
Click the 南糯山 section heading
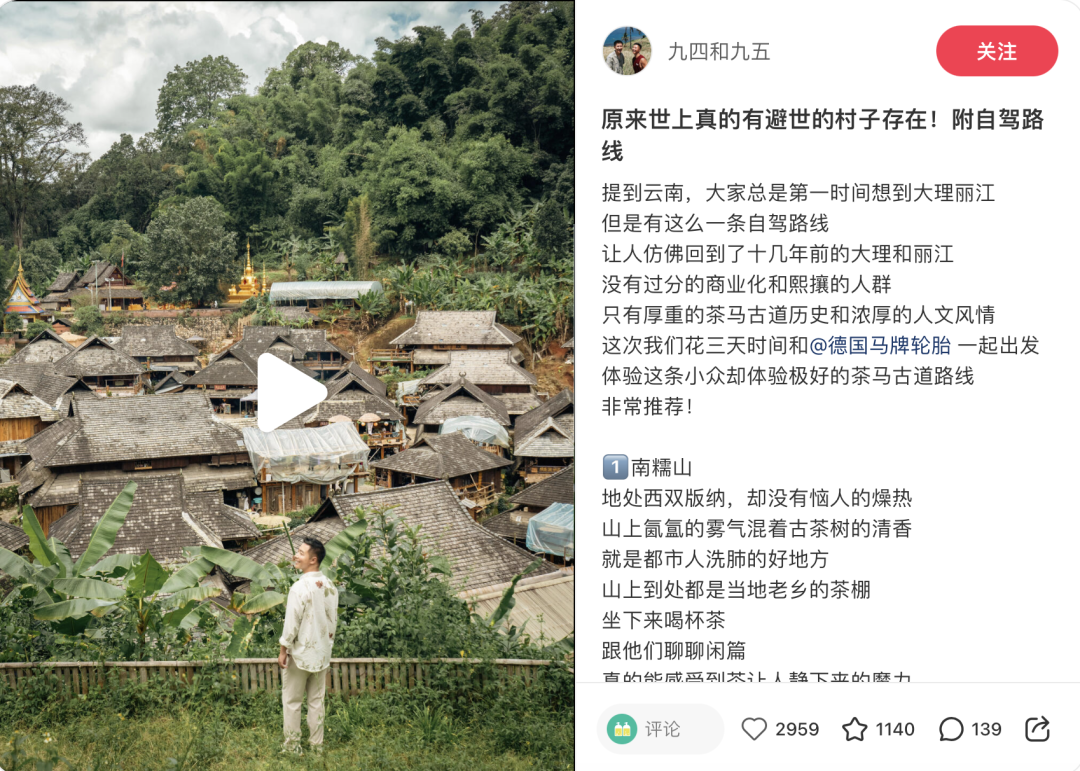(662, 467)
